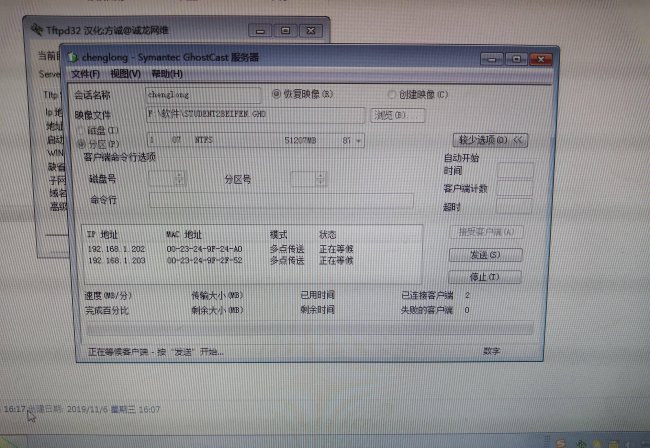Image resolution: width=650 pixels, height=448 pixels.
Task: Click the 速度 (MB/分) label
Action: click(108, 295)
